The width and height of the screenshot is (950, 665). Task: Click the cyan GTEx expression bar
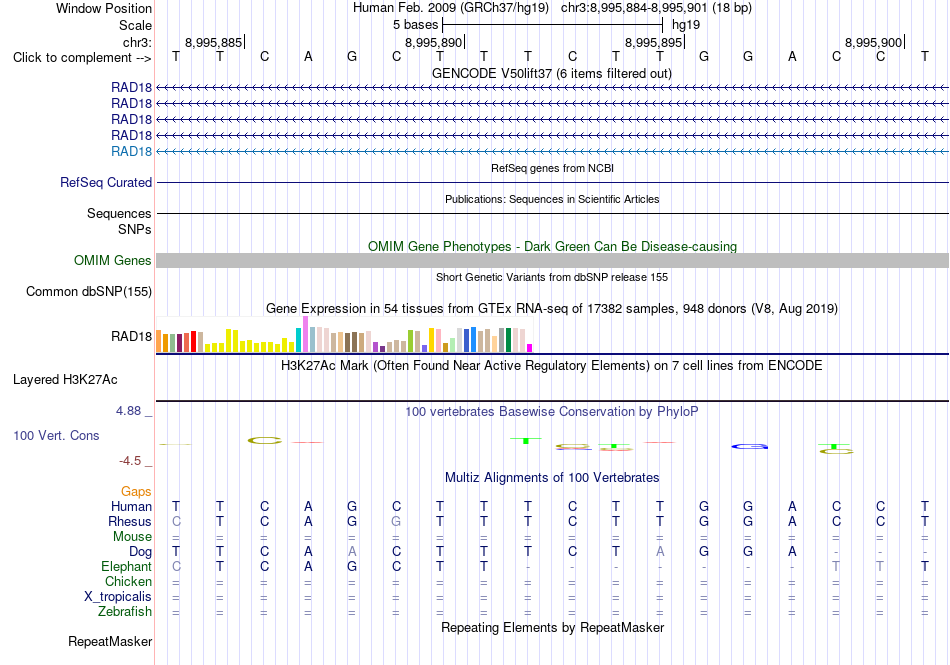(299, 340)
